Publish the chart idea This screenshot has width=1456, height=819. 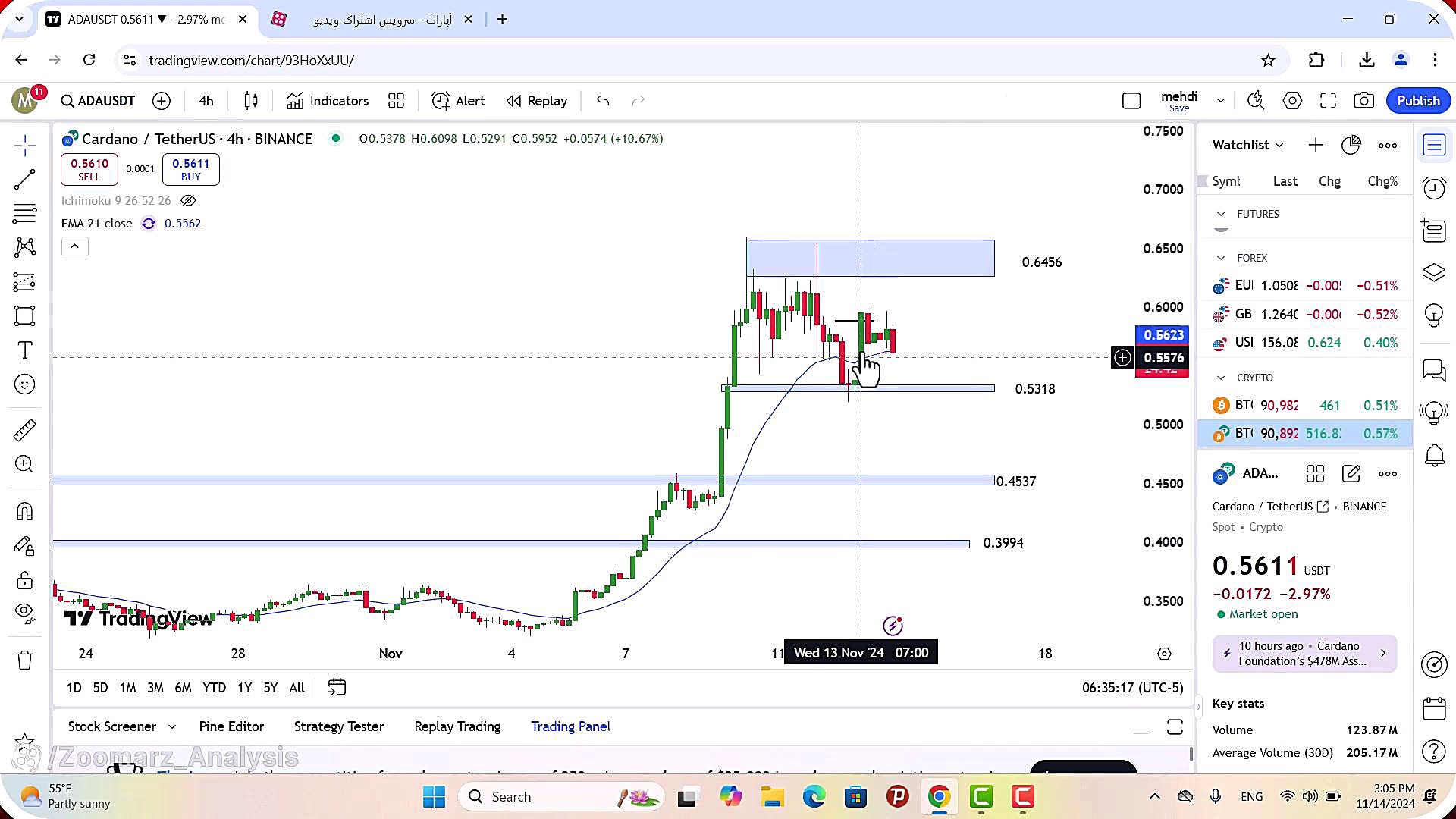point(1418,101)
